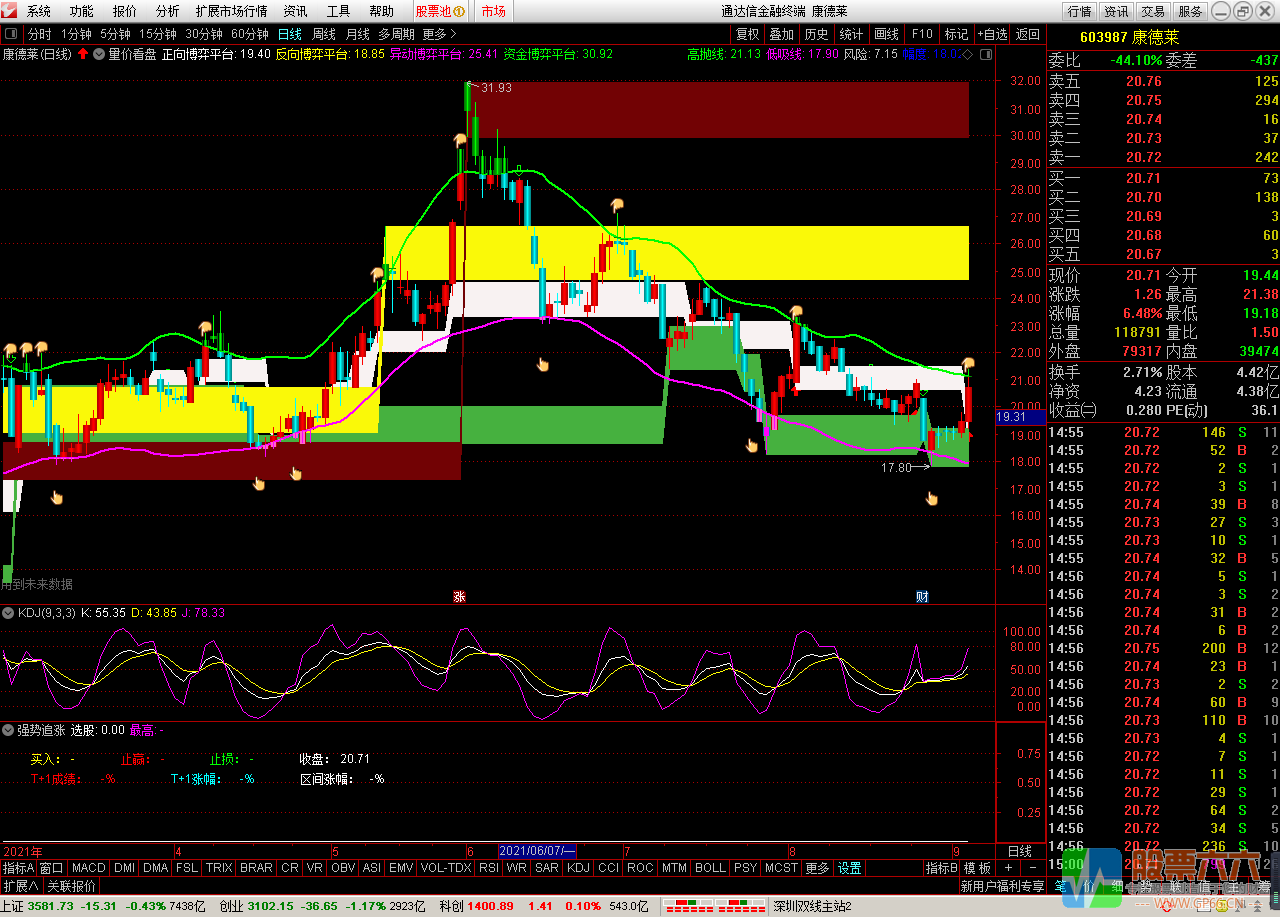This screenshot has width=1280, height=918.
Task: Select the 周线 weekly period
Action: tap(324, 34)
